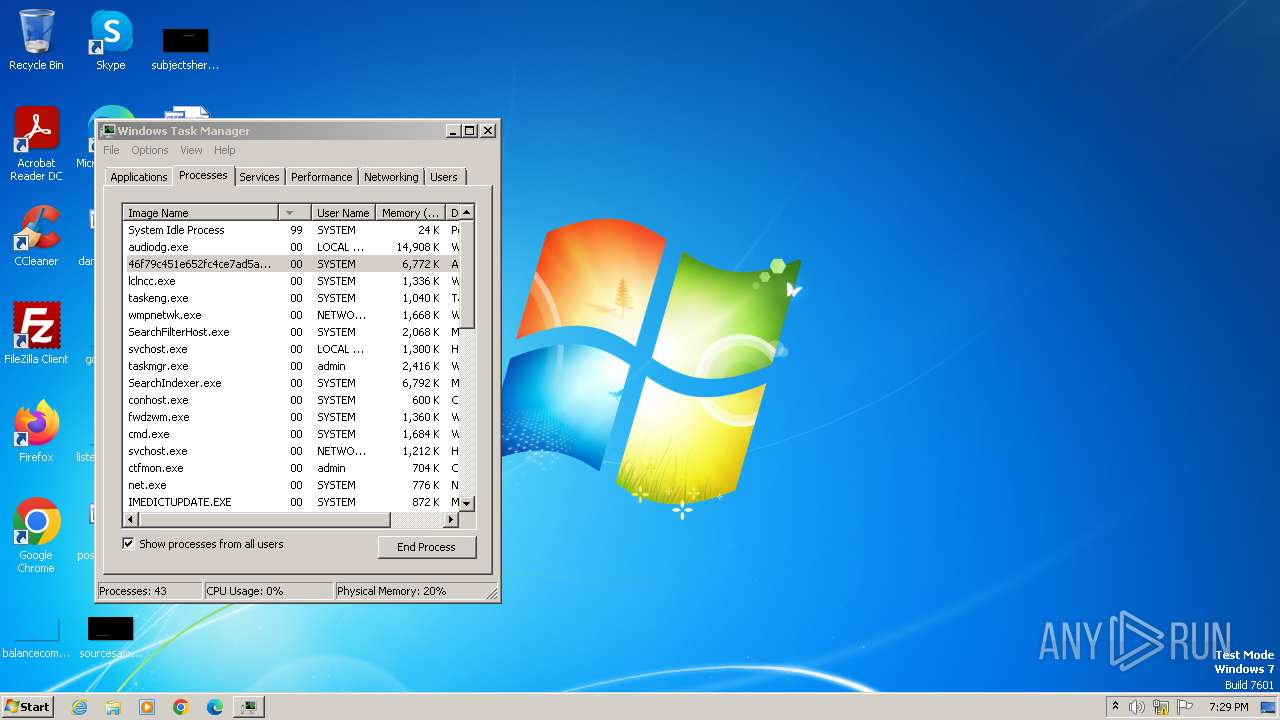Launch Firefox from the desktop
This screenshot has width=1280, height=720.
36,431
